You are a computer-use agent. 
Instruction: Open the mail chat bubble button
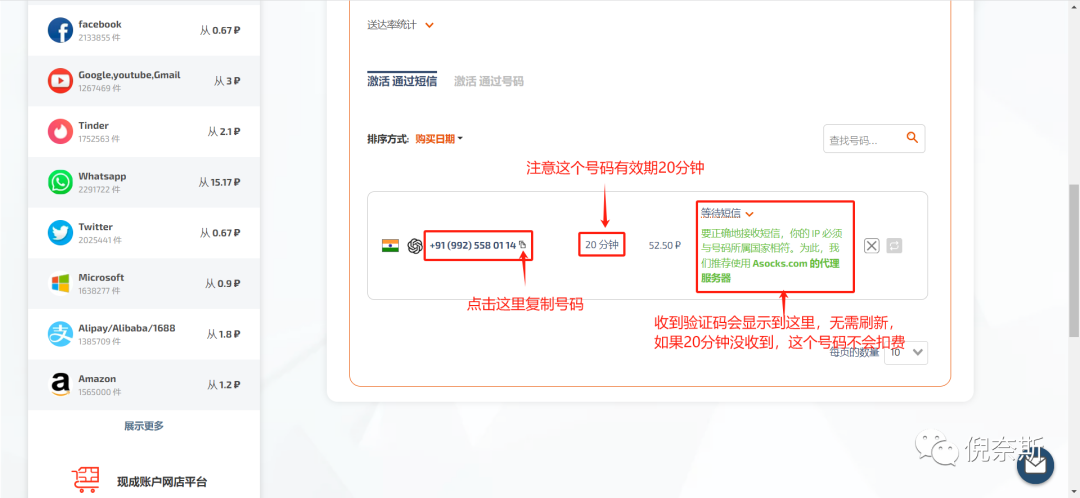tap(1035, 464)
